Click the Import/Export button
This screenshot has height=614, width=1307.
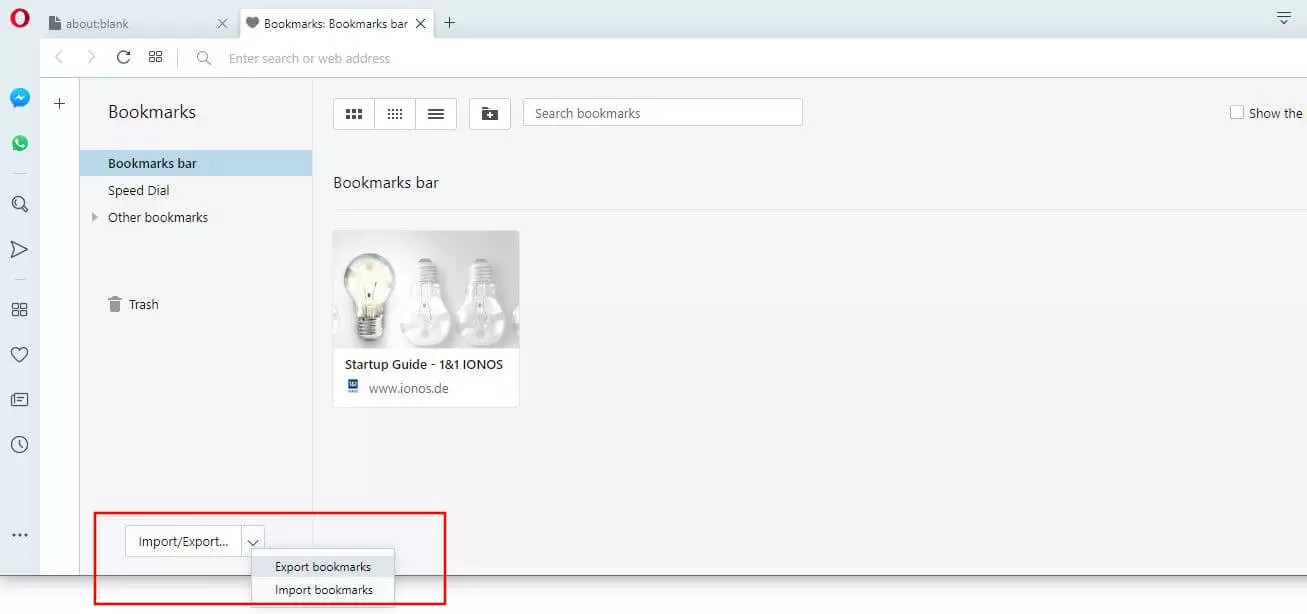183,541
